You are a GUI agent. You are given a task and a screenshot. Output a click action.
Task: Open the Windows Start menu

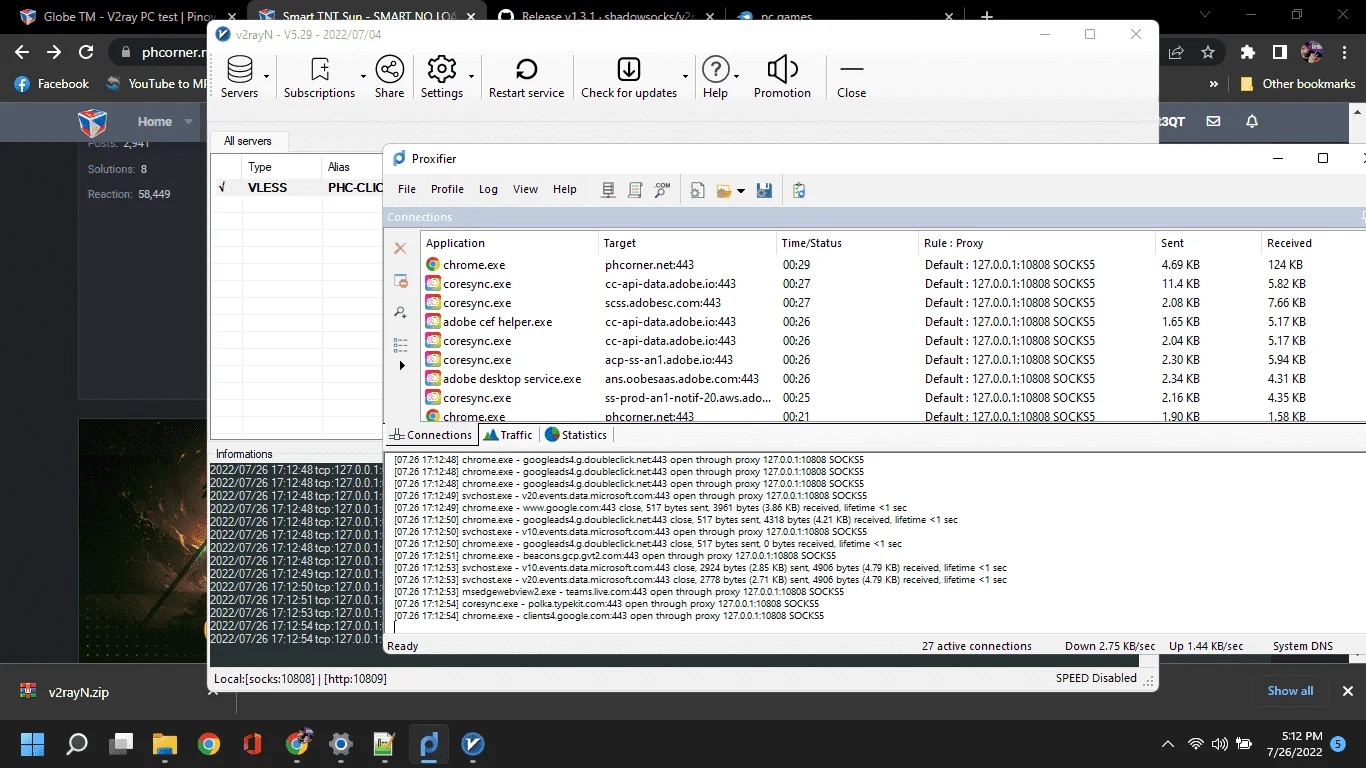tap(33, 744)
